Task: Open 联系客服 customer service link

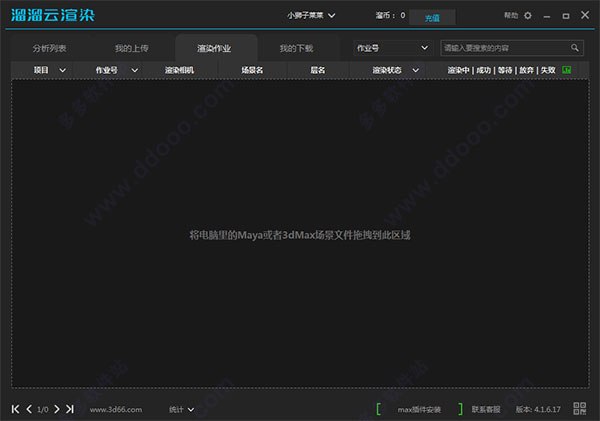Action: coord(486,410)
